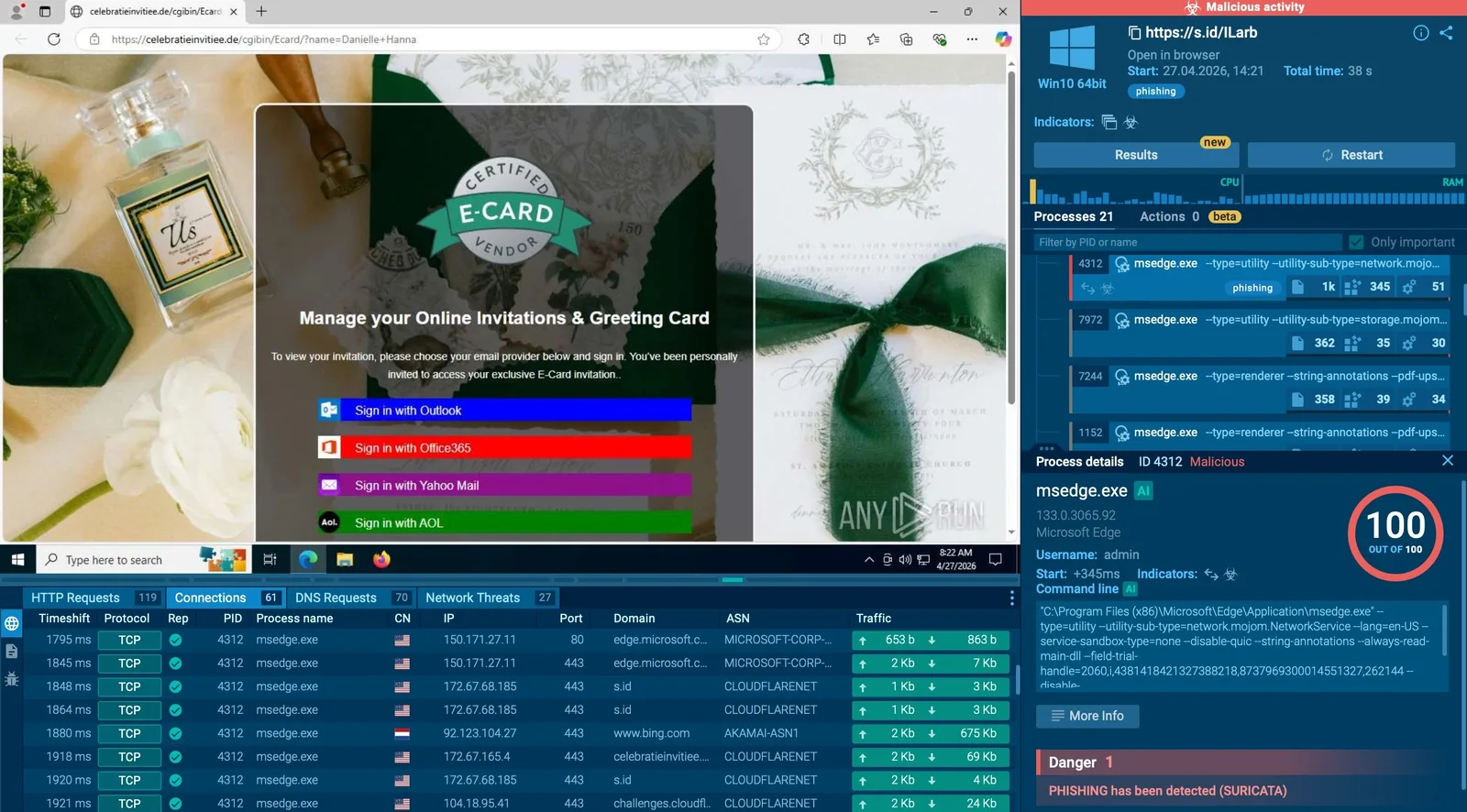
Task: Click the More Info button
Action: (x=1087, y=716)
